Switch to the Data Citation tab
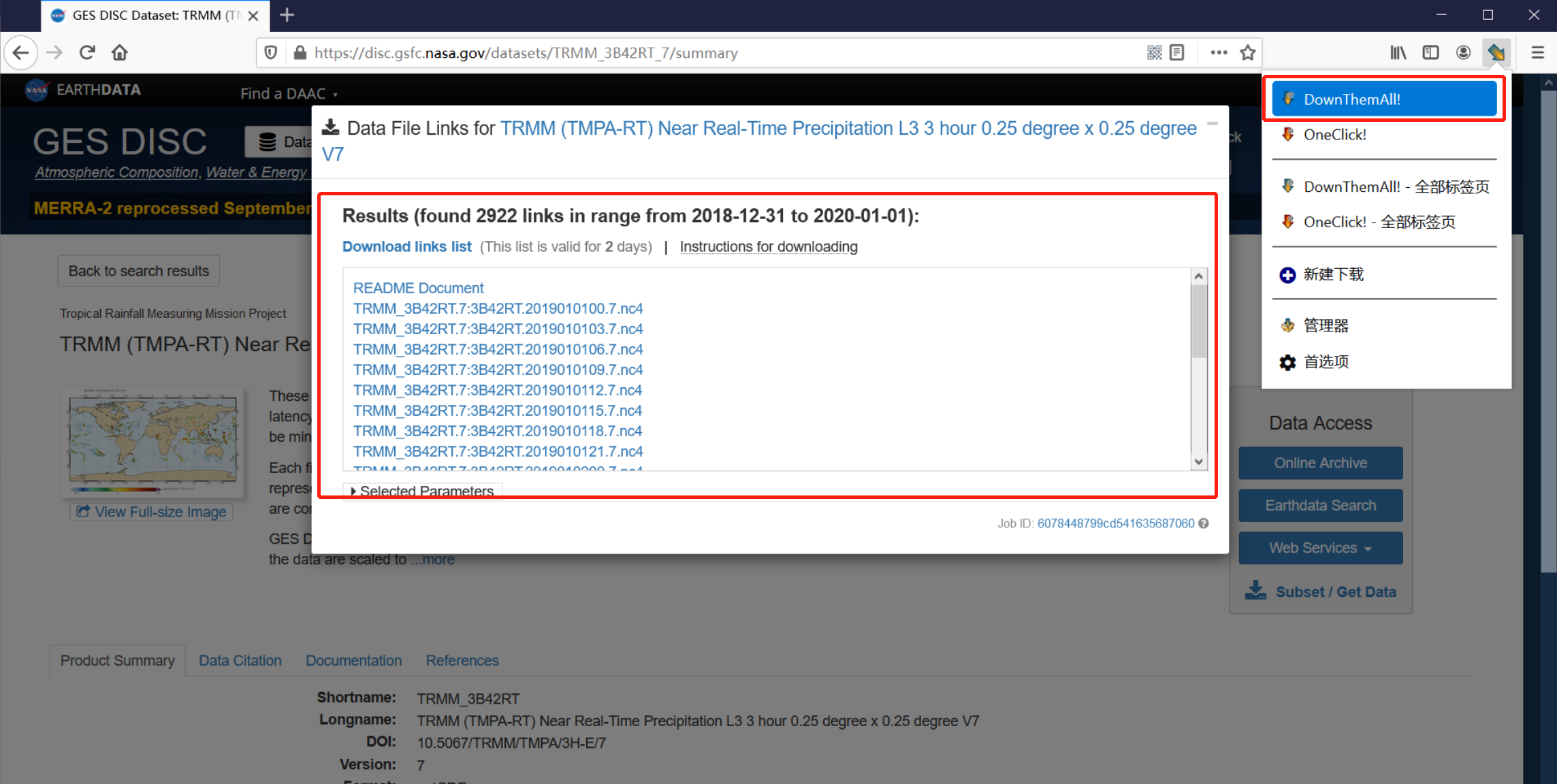The height and width of the screenshot is (784, 1557). click(240, 660)
